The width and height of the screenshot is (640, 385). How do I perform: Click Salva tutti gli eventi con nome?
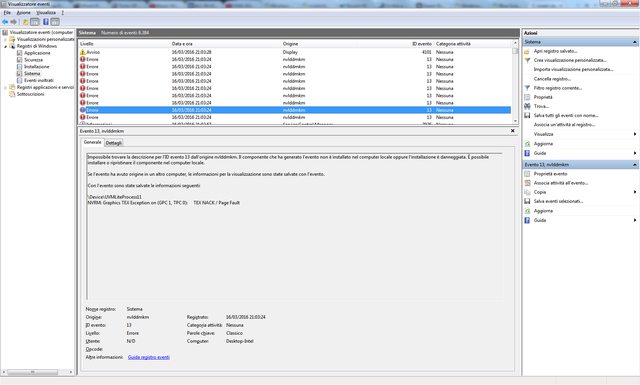click(x=566, y=116)
